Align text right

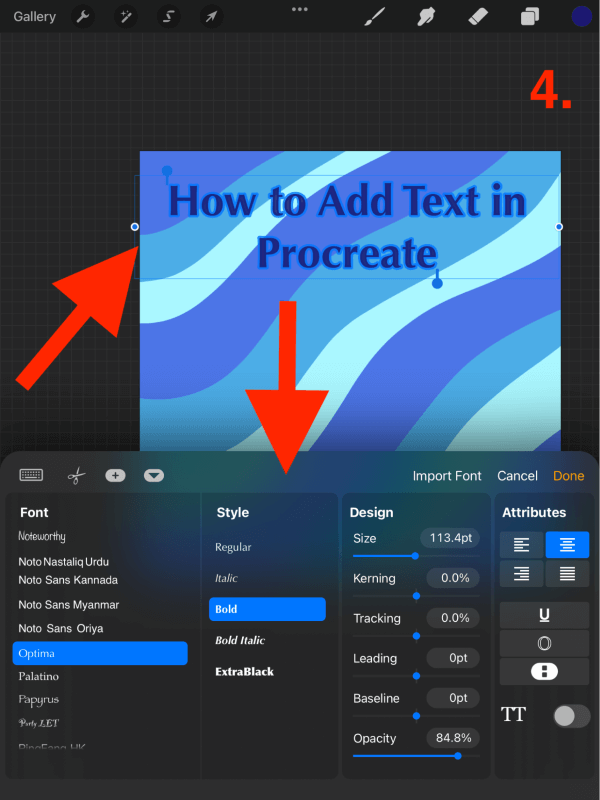(521, 574)
